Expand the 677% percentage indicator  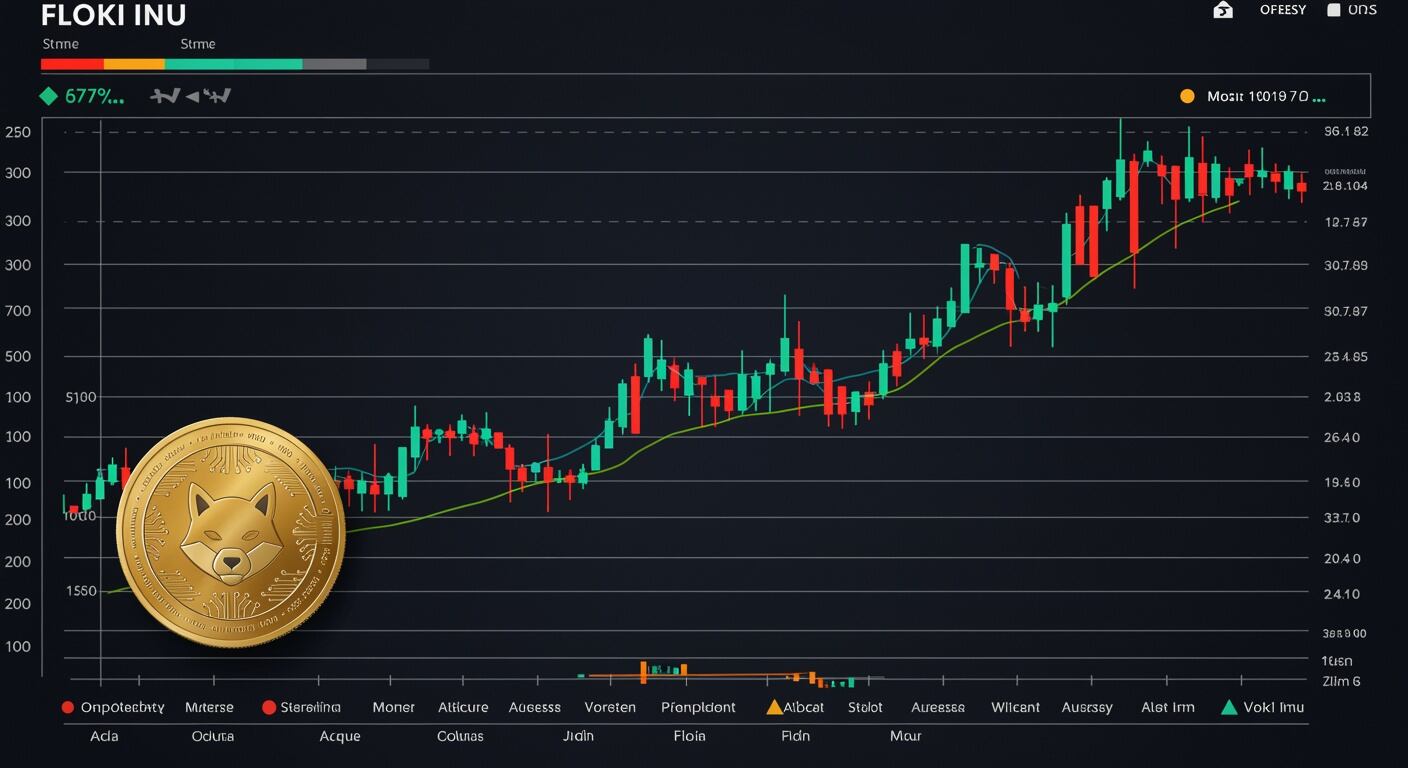point(94,97)
